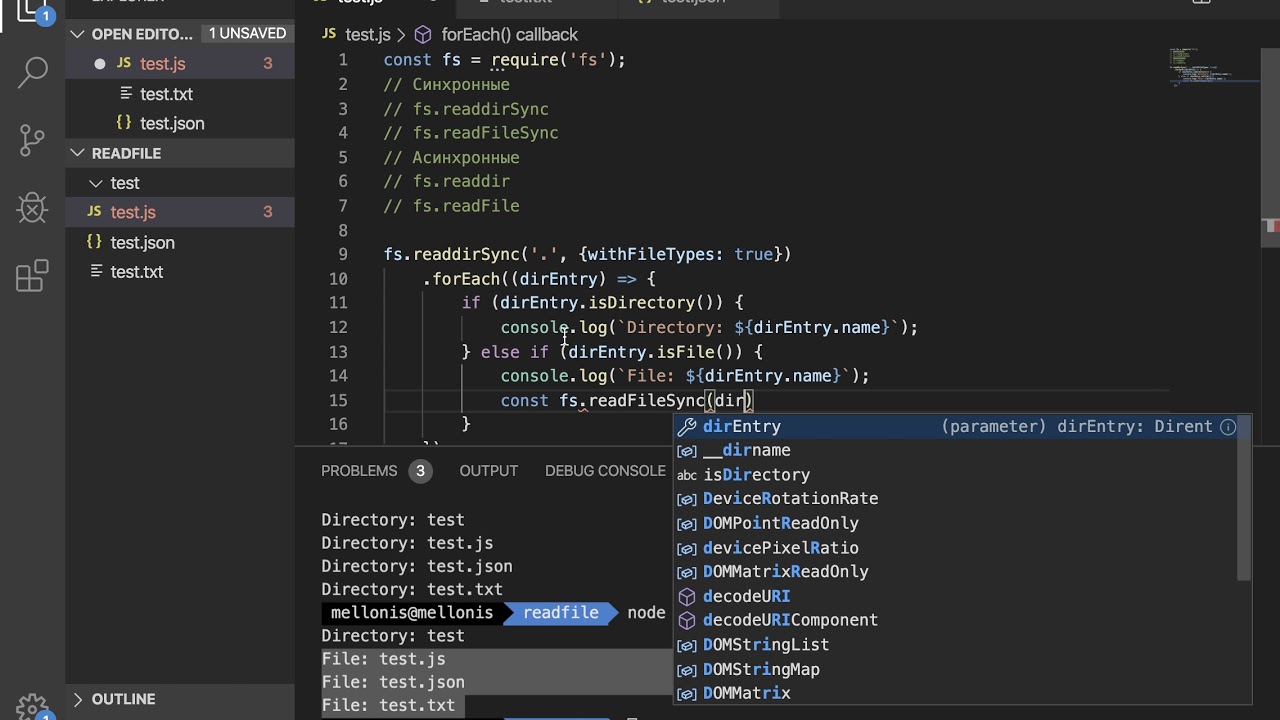
Task: Open the Explorer files icon
Action: (33, 12)
